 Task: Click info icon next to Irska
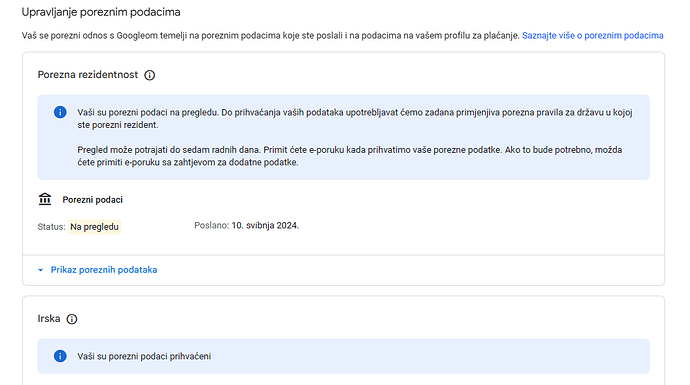72,319
